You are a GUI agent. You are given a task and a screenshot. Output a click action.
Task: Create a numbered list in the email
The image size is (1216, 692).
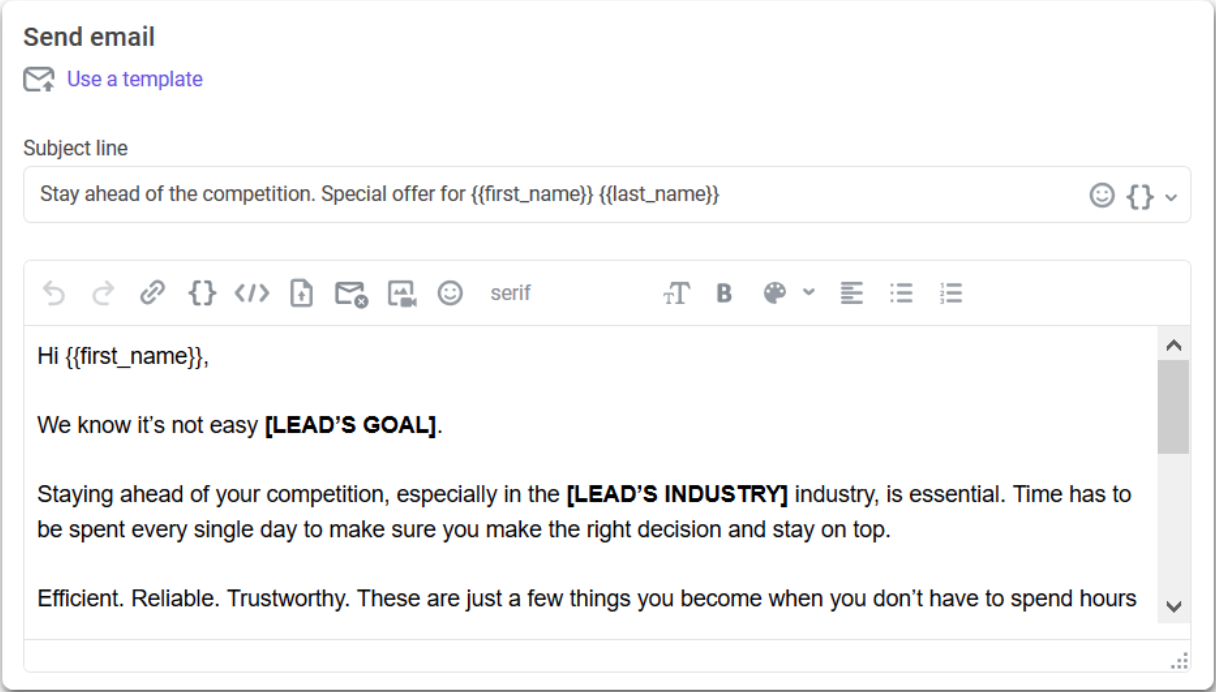coord(949,293)
